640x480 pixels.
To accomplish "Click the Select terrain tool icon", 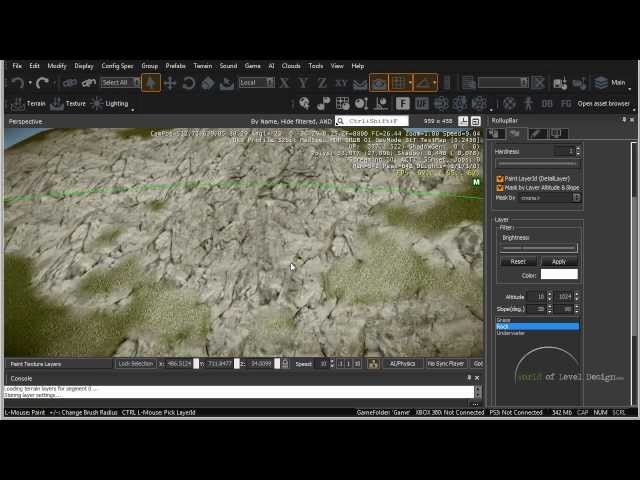I will click(227, 83).
